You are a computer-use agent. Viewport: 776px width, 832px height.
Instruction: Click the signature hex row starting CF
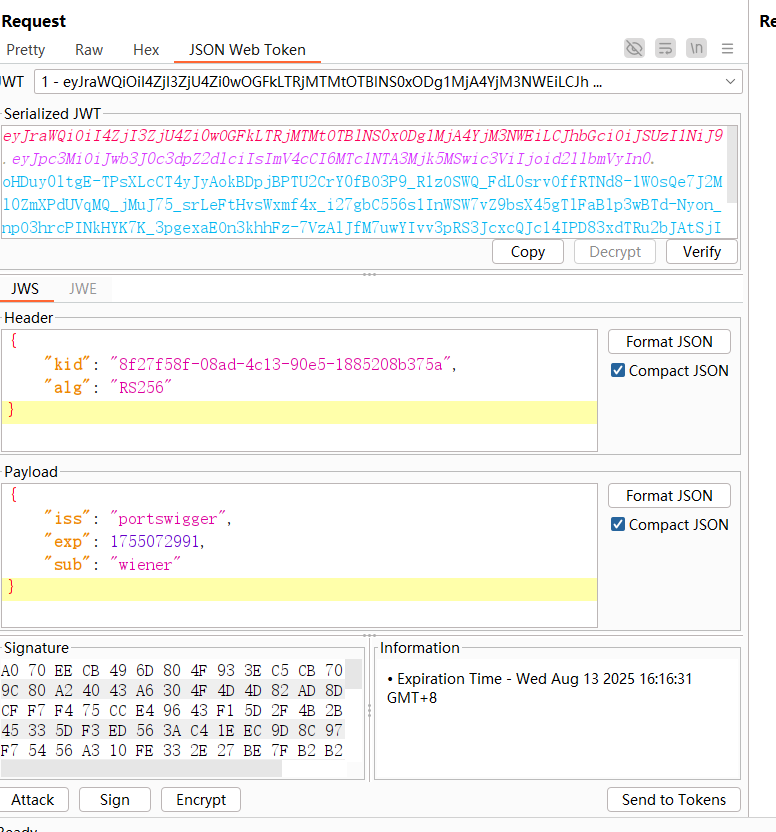173,710
